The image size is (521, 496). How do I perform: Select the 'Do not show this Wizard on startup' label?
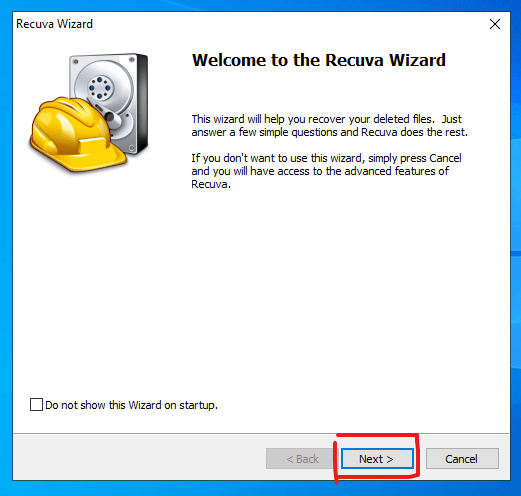pyautogui.click(x=131, y=405)
